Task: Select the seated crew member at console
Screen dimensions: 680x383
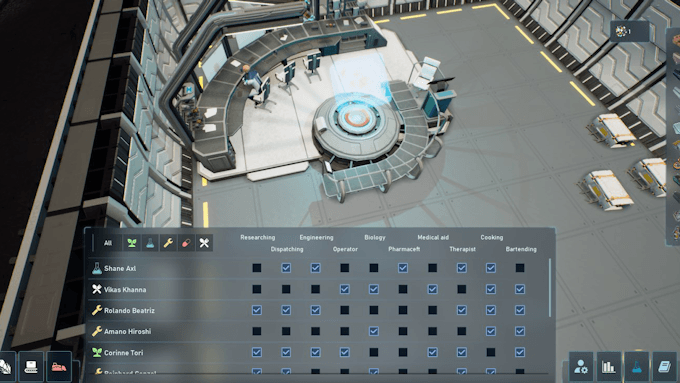Action: tap(252, 80)
